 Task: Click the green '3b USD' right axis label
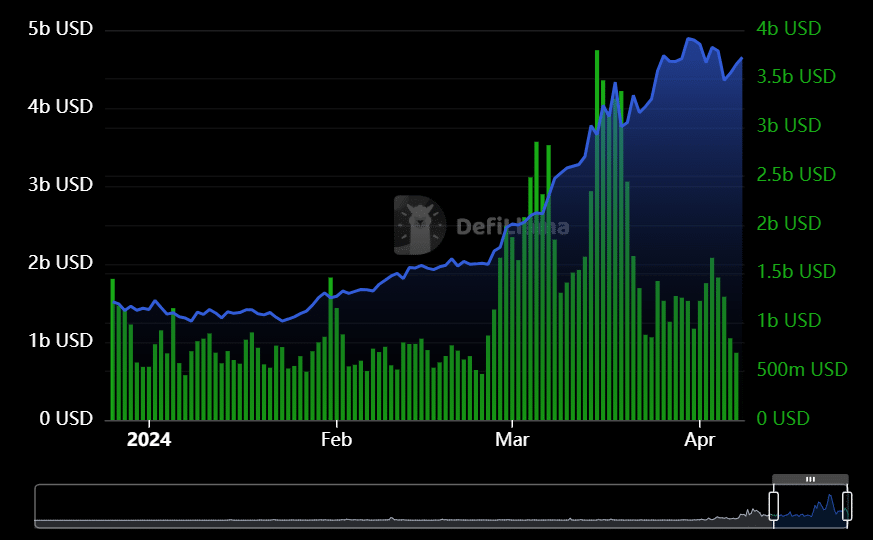[789, 125]
